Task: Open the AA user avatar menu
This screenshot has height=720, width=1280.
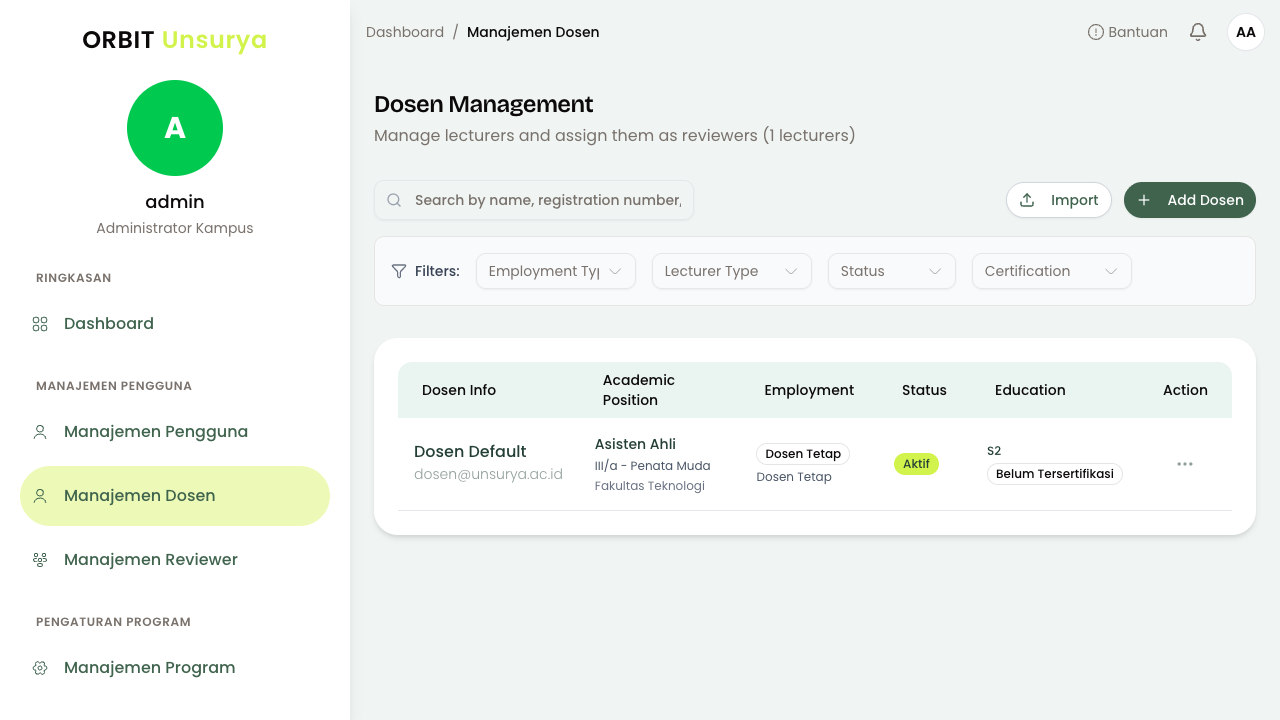Action: 1246,32
